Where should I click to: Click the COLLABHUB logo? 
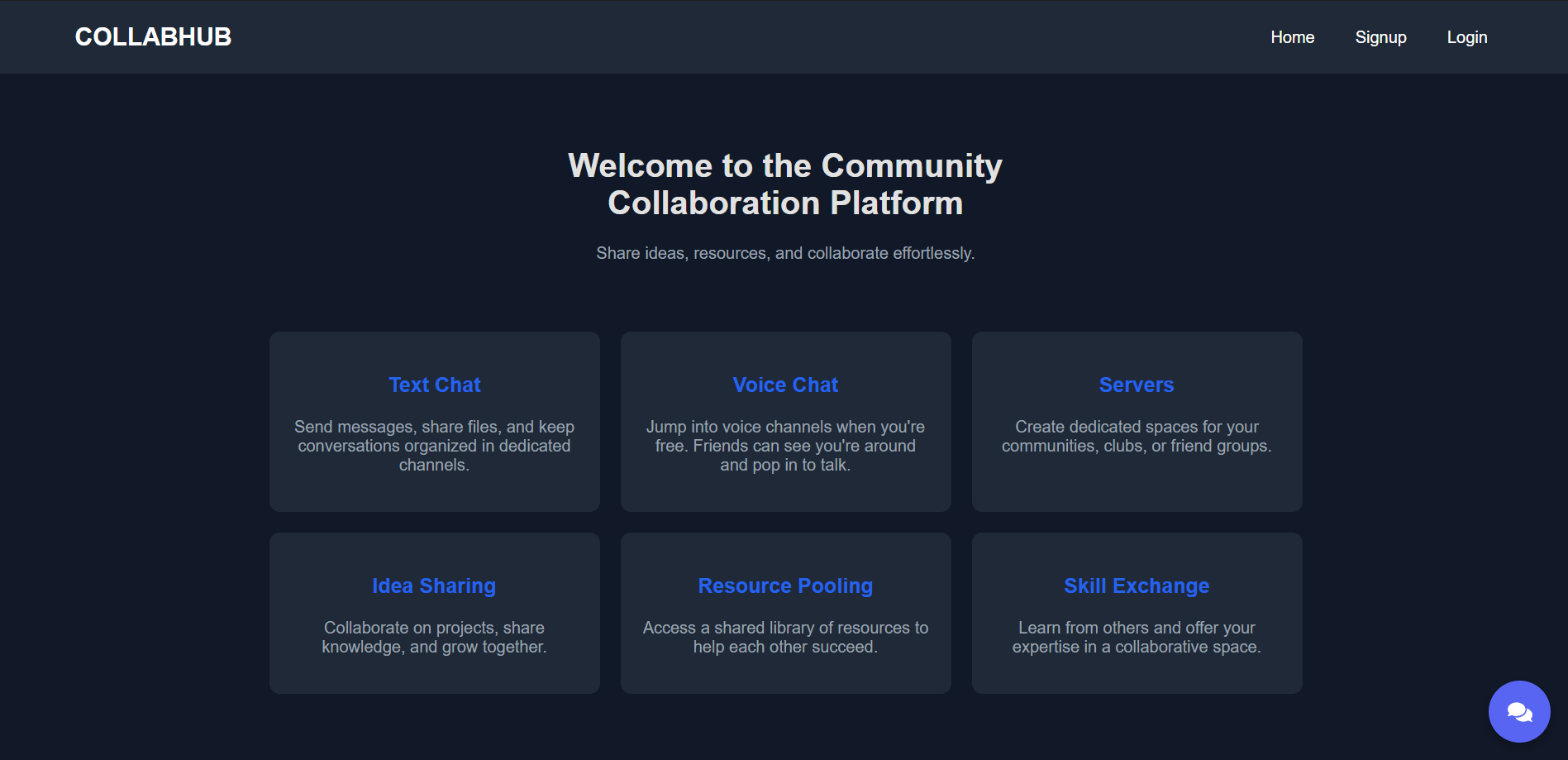tap(153, 37)
